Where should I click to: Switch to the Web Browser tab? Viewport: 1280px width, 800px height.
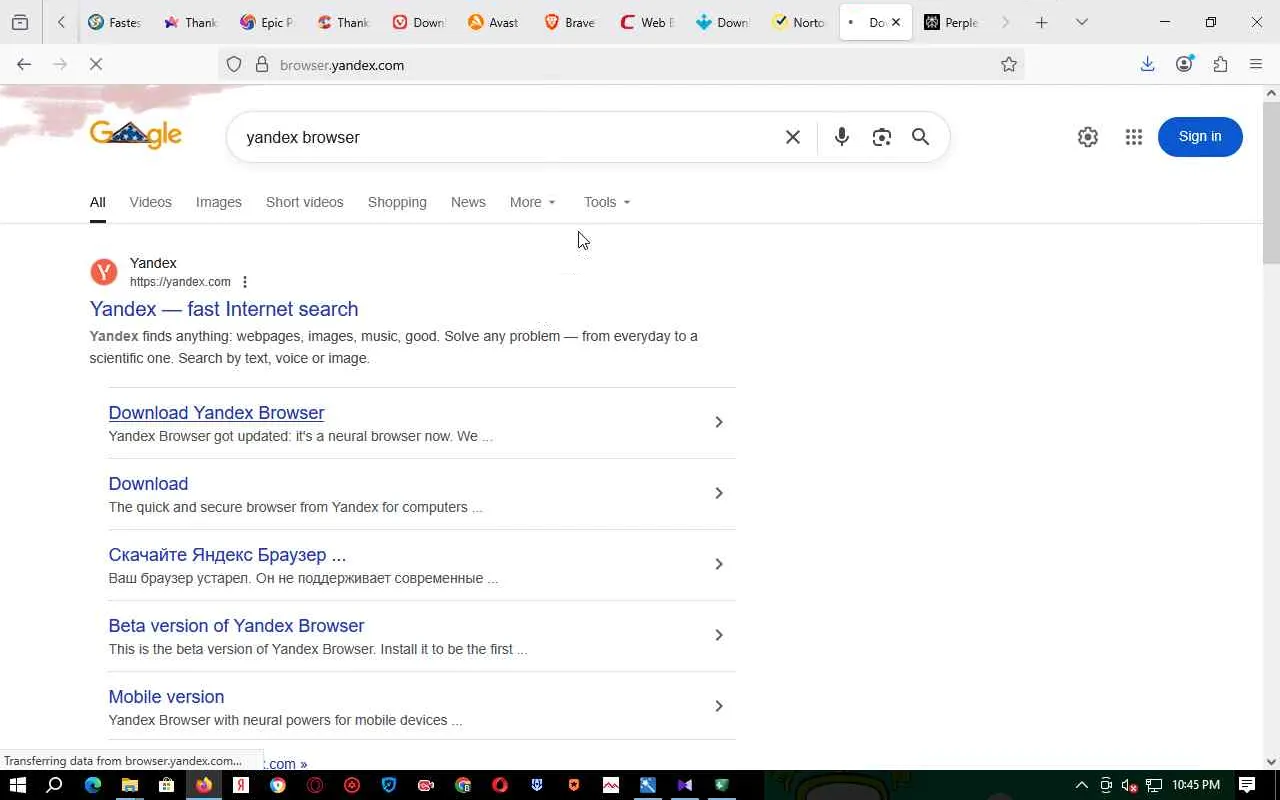(646, 22)
